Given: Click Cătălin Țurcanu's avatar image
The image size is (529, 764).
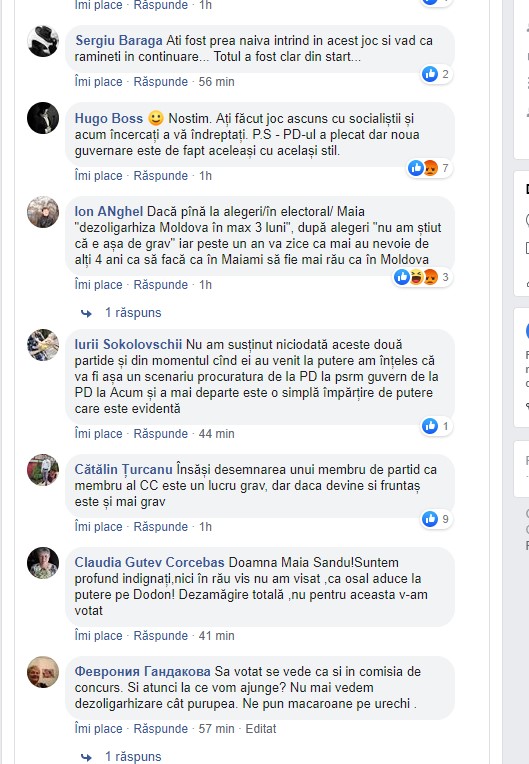Looking at the screenshot, I should [x=43, y=470].
